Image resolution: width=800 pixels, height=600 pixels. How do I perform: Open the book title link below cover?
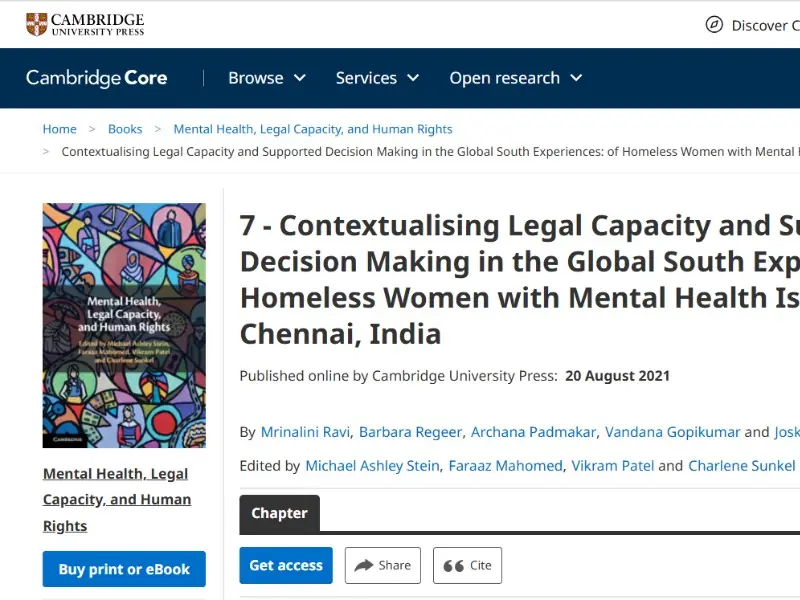[117, 499]
